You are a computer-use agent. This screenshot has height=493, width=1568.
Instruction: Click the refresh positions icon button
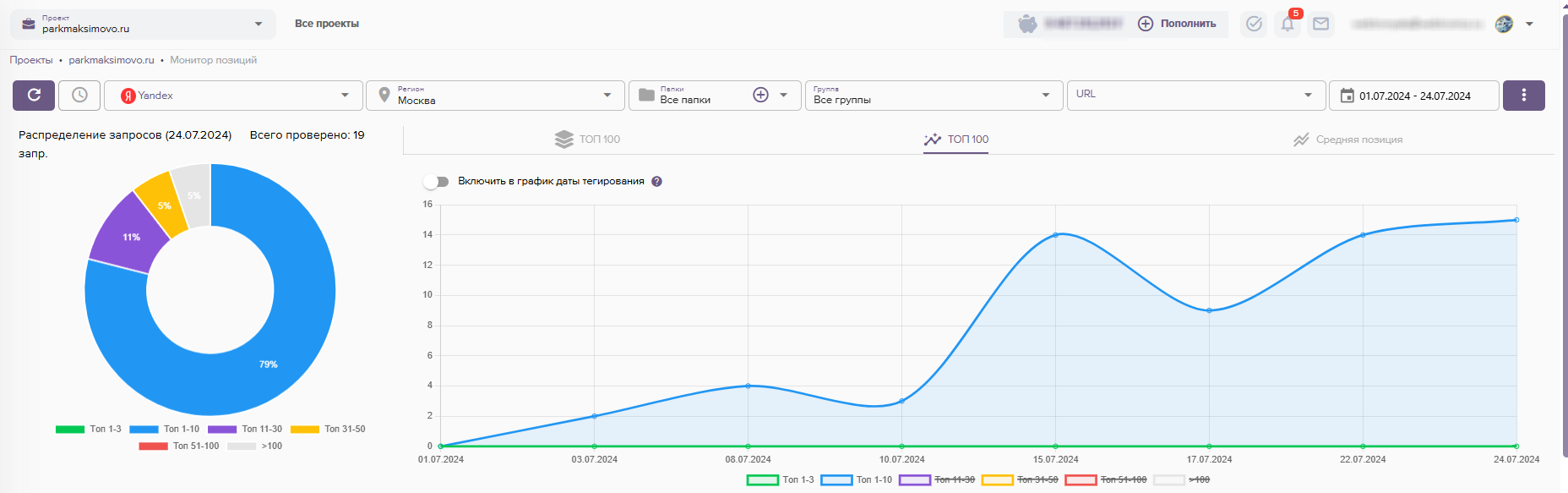coord(34,96)
